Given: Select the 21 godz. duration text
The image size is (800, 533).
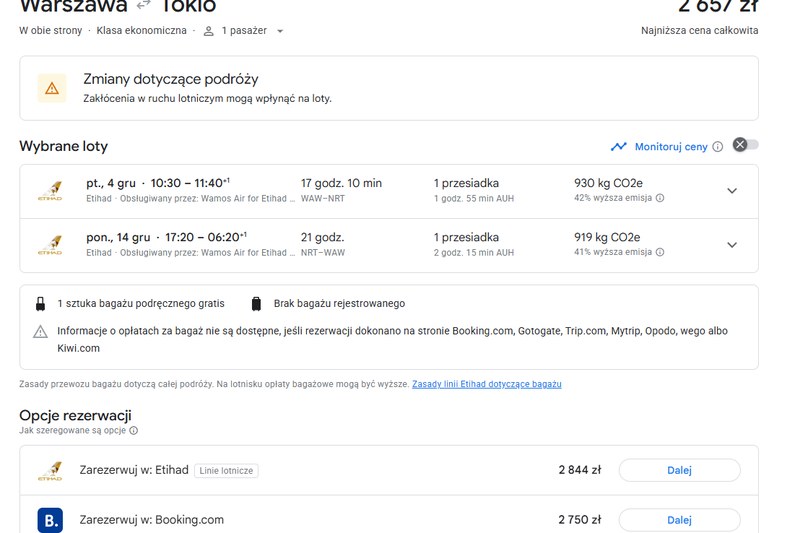Looking at the screenshot, I should [322, 237].
